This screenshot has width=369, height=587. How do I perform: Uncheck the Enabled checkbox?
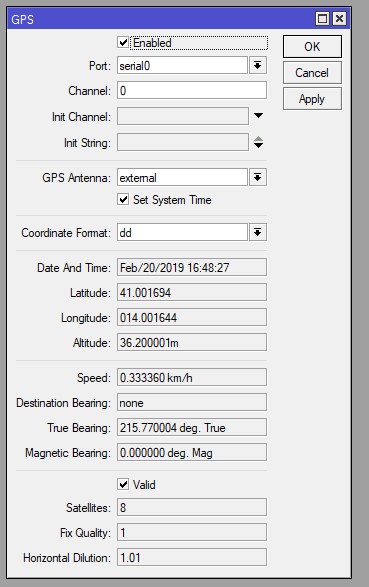tap(123, 42)
